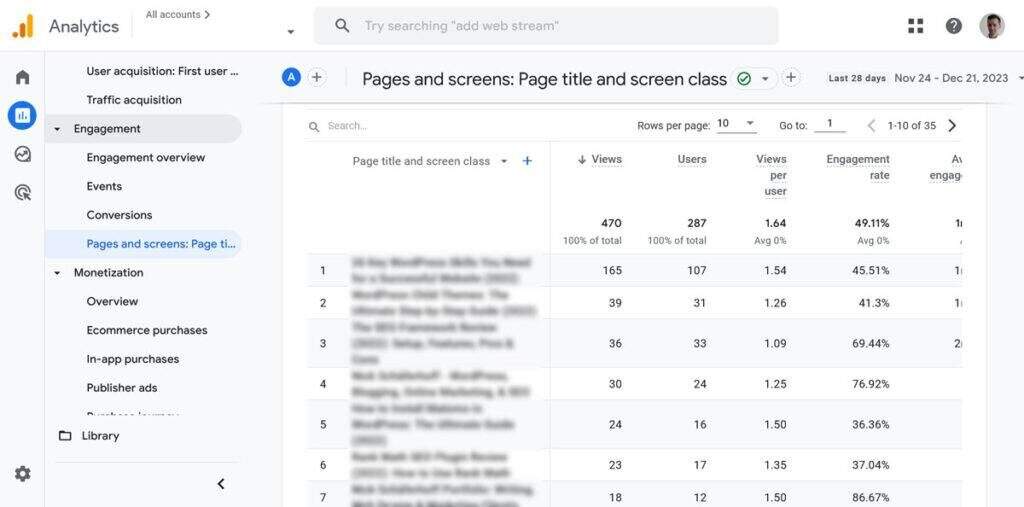Image resolution: width=1024 pixels, height=507 pixels.
Task: Open the Advertising icon in left rail
Action: click(22, 192)
